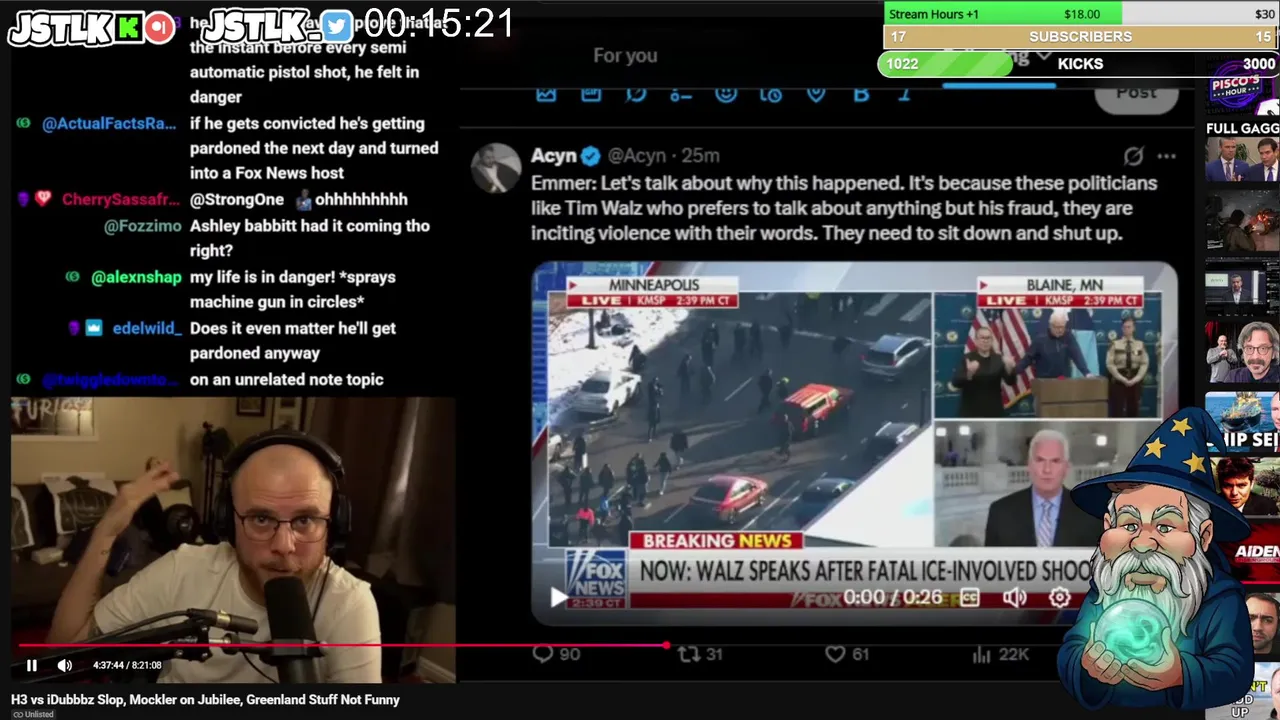Like the tweet showing 61 likes
Viewport: 1280px width, 720px height.
click(x=847, y=654)
